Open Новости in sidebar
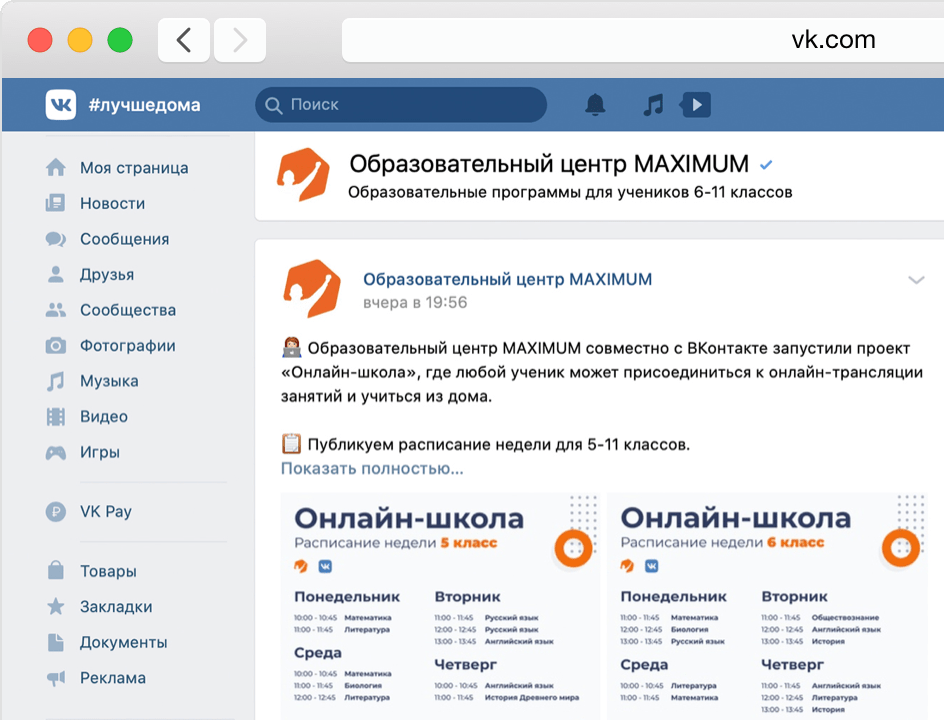 click(113, 203)
